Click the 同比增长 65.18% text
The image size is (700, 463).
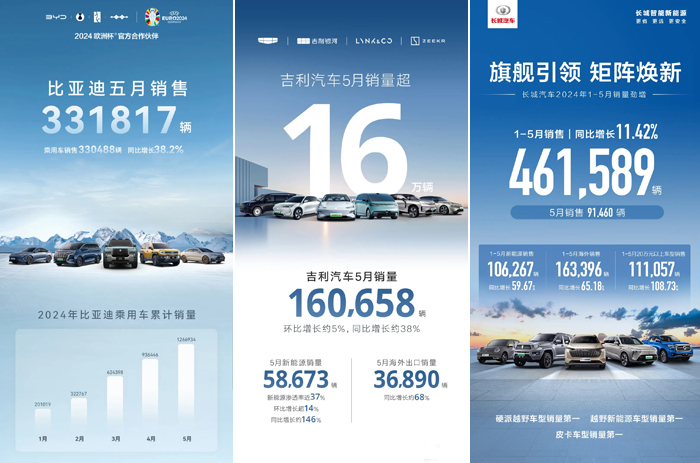pyautogui.click(x=581, y=287)
